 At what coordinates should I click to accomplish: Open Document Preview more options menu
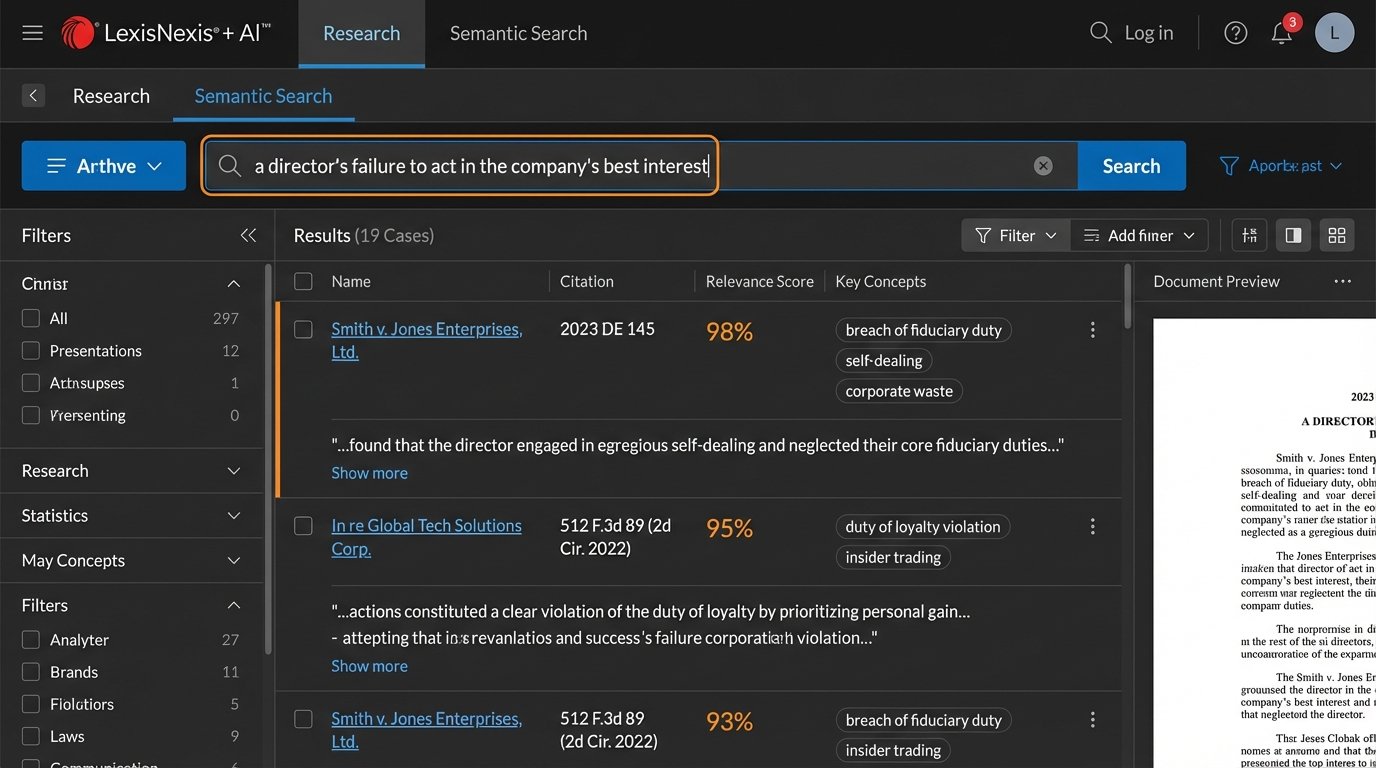[x=1342, y=282]
